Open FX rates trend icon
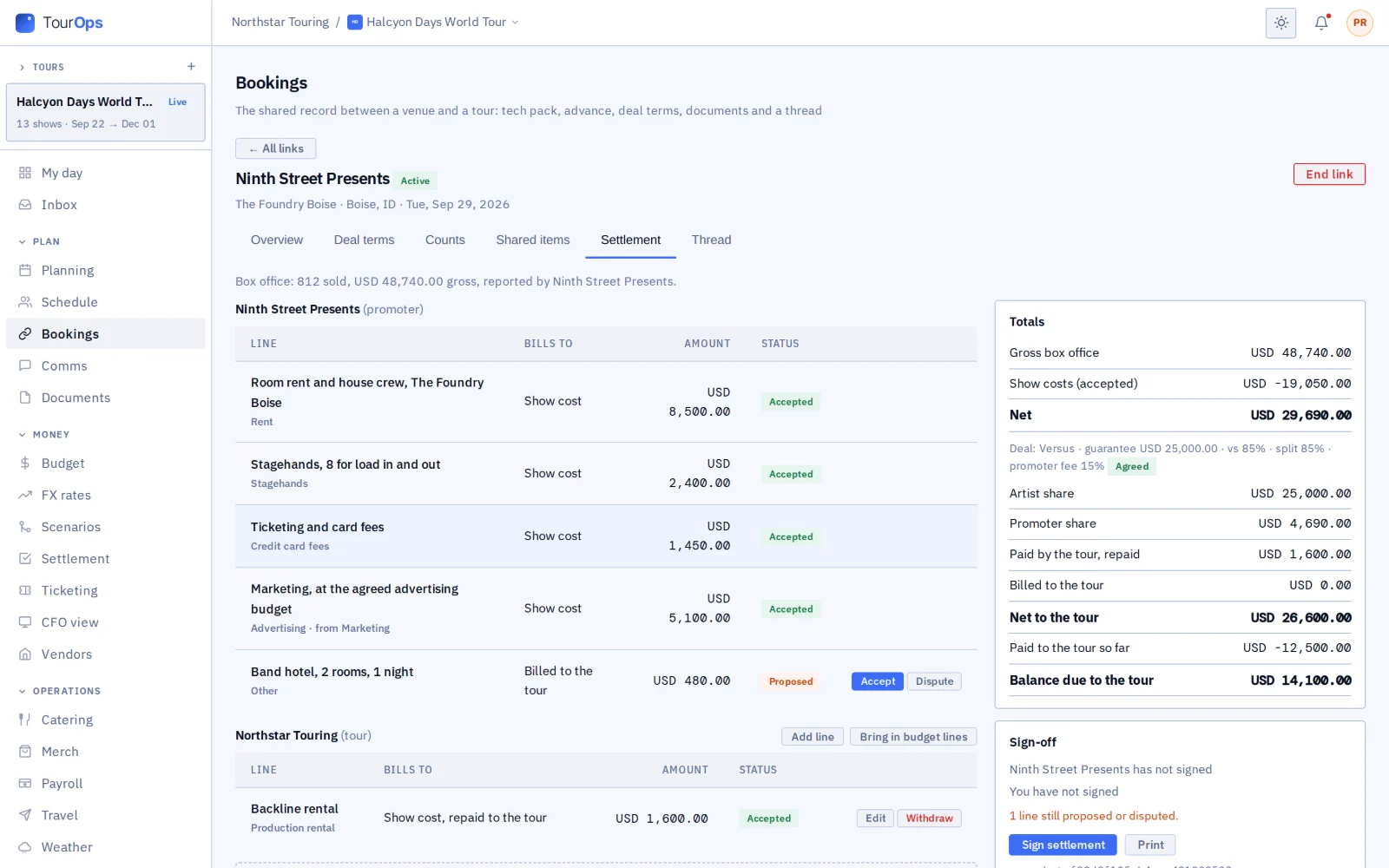The width and height of the screenshot is (1389, 868). pyautogui.click(x=25, y=496)
